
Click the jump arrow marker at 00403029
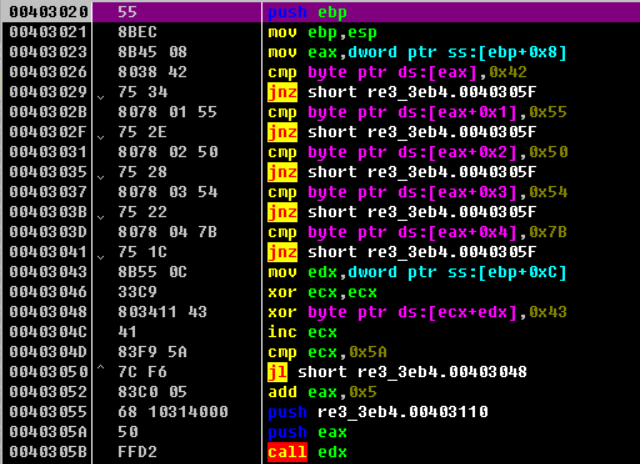click(100, 97)
